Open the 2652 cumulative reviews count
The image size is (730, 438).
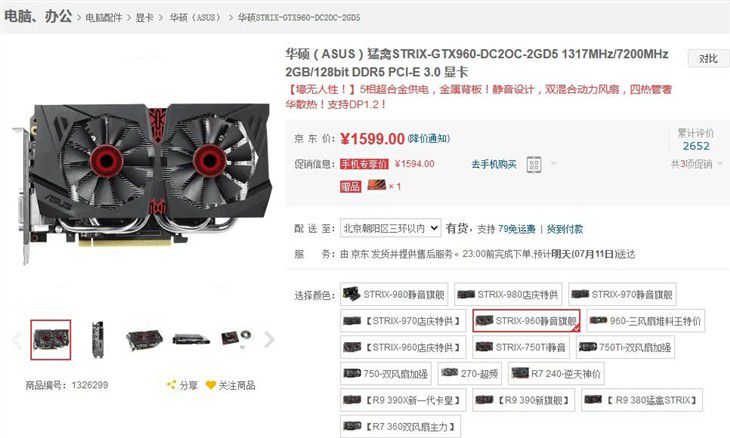[x=696, y=146]
